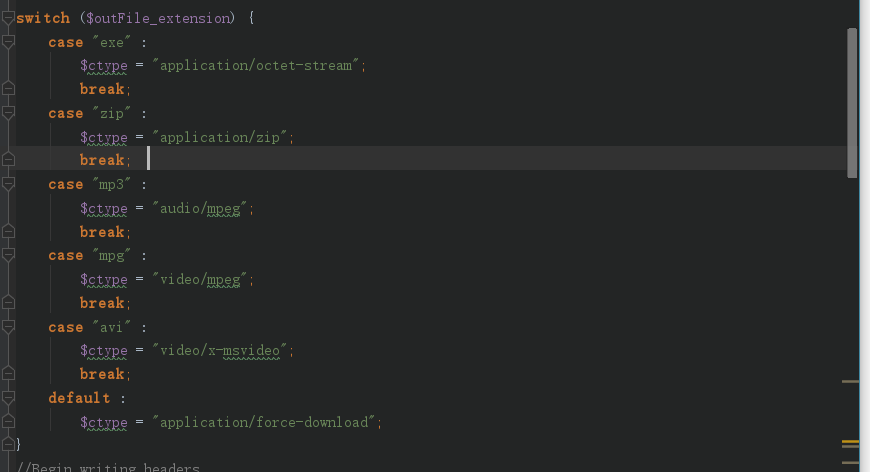Jump to the topmost gray stripe marker
Screen dimensions: 870x472
click(851, 381)
